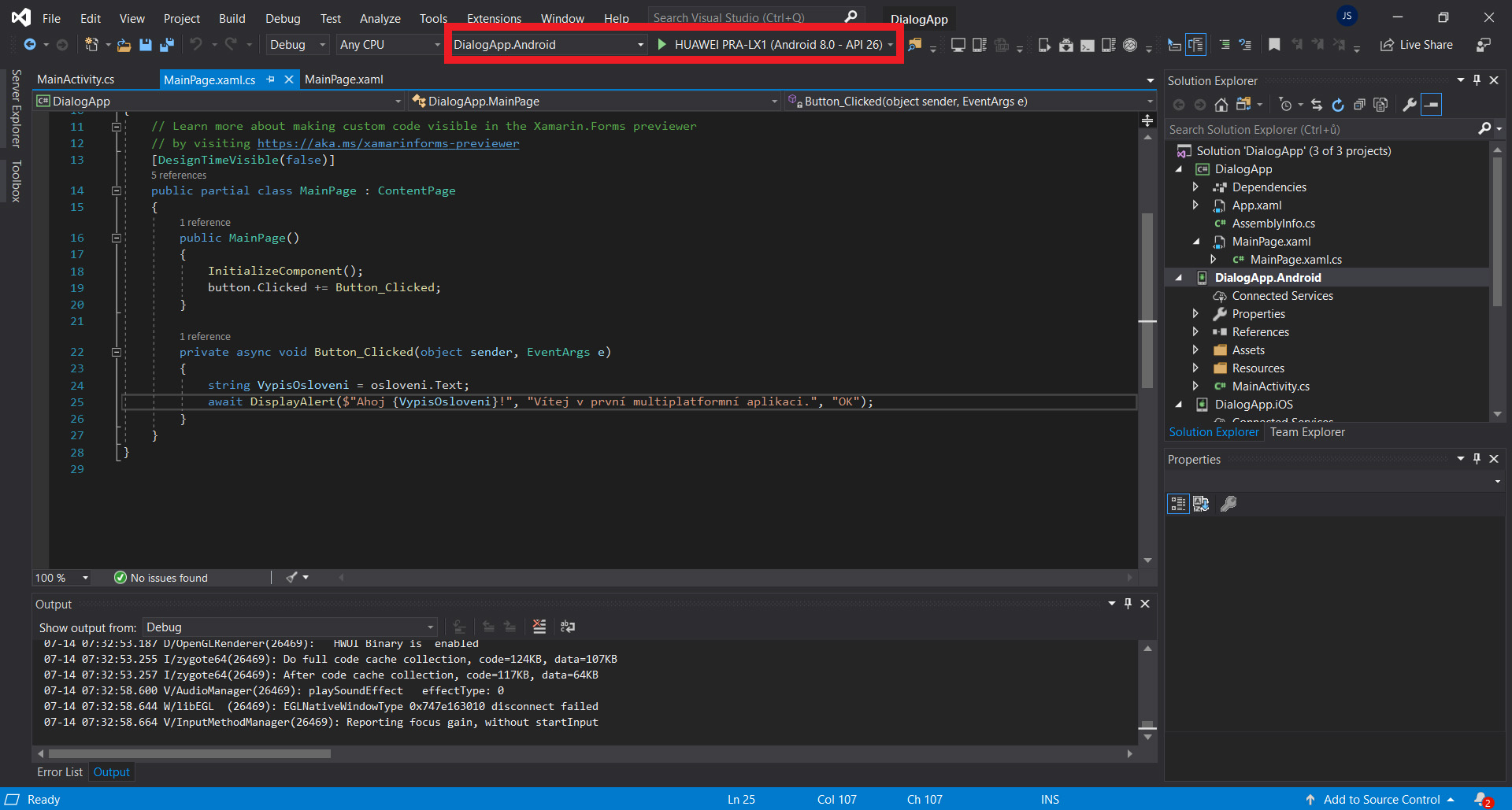
Task: Sync Solution Explorer with active document
Action: pos(1316,104)
